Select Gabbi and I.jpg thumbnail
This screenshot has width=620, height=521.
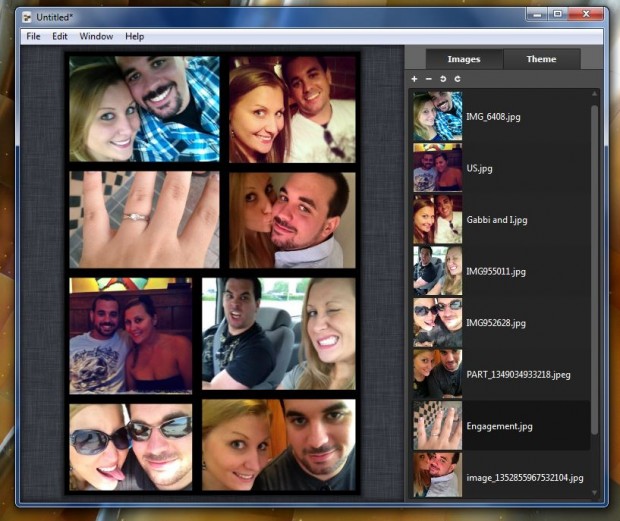coord(437,219)
